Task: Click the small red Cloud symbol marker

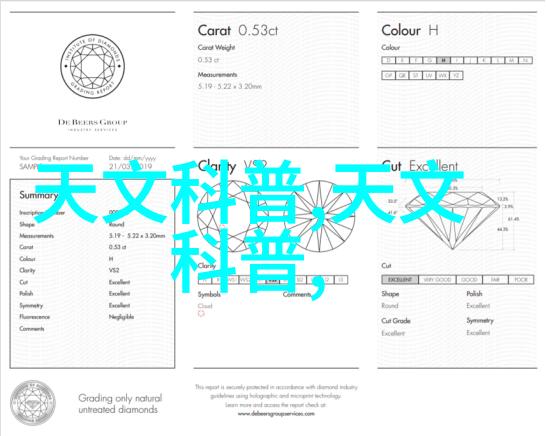Action: [x=201, y=314]
